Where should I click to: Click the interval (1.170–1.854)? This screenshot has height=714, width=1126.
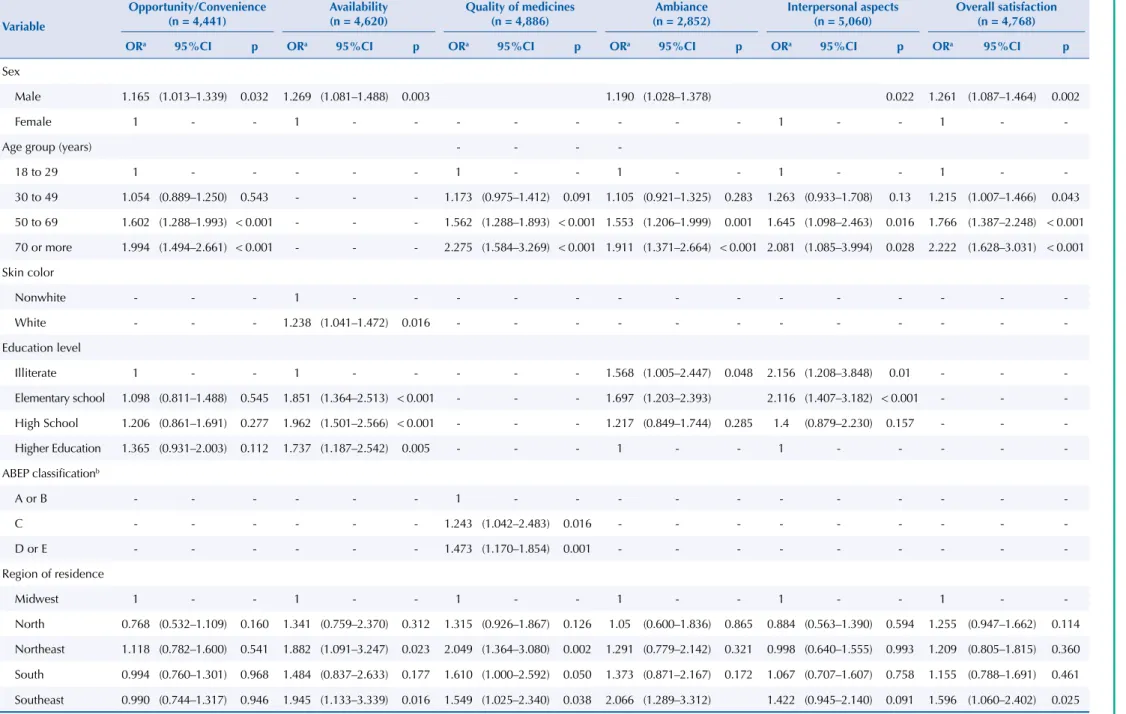point(516,550)
